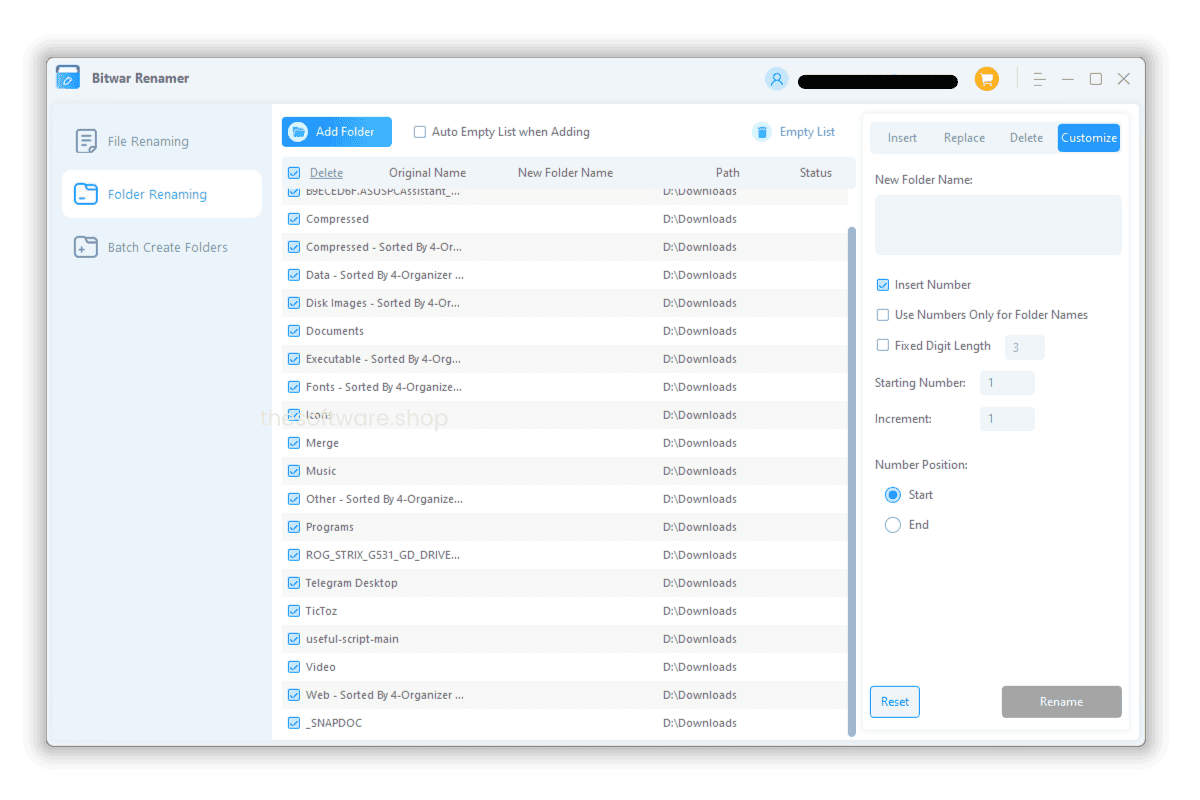Click the New Folder Name text area
1200x800 pixels.
point(998,225)
